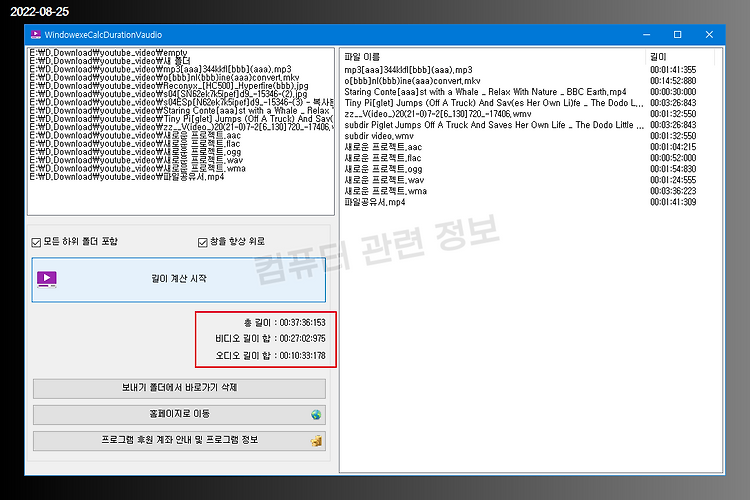Viewport: 750px width, 500px height.
Task: Open 프로그램 후원 계좌 안내 및 프로그램 정보
Action: pyautogui.click(x=179, y=441)
